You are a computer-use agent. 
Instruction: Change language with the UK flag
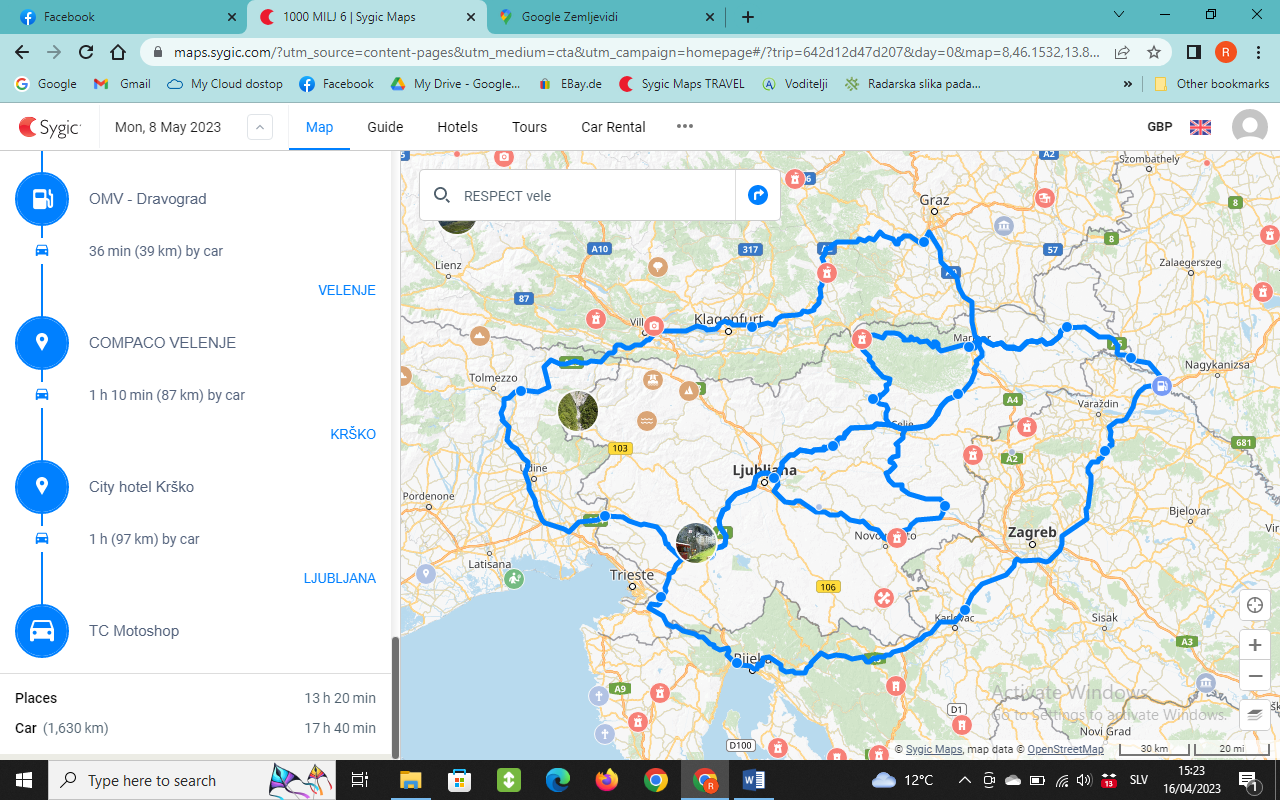tap(1200, 127)
